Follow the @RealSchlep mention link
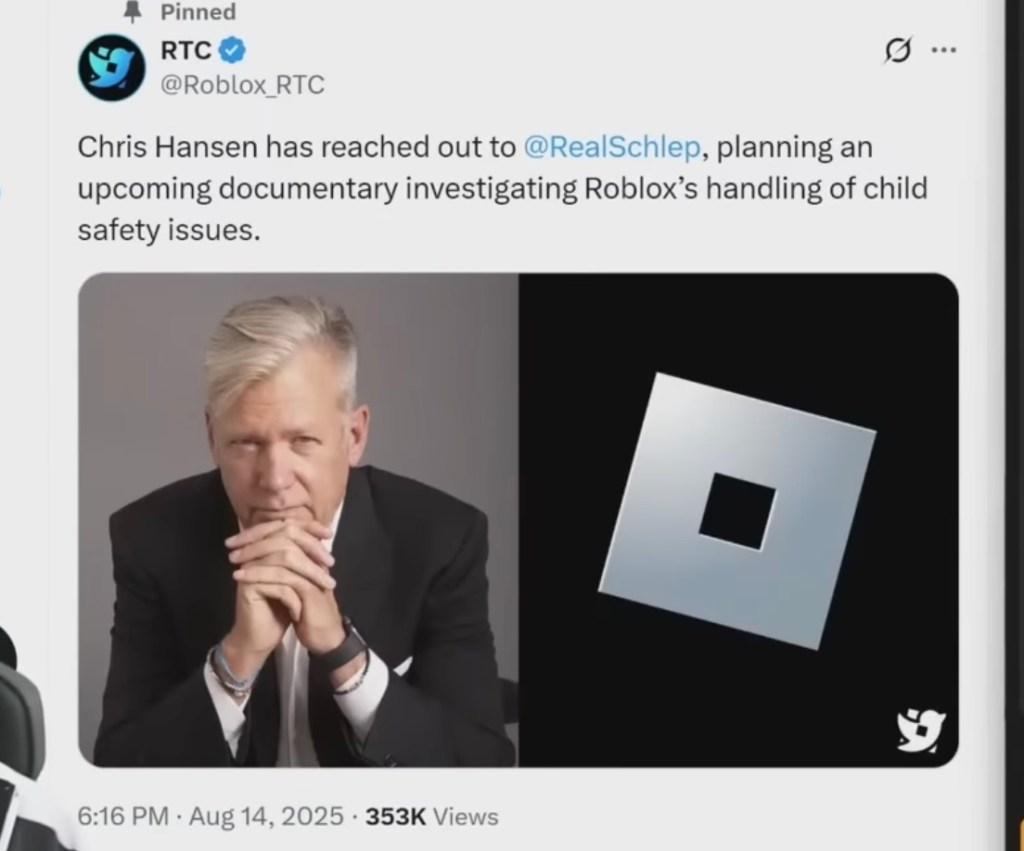The height and width of the screenshot is (851, 1024). tap(612, 147)
